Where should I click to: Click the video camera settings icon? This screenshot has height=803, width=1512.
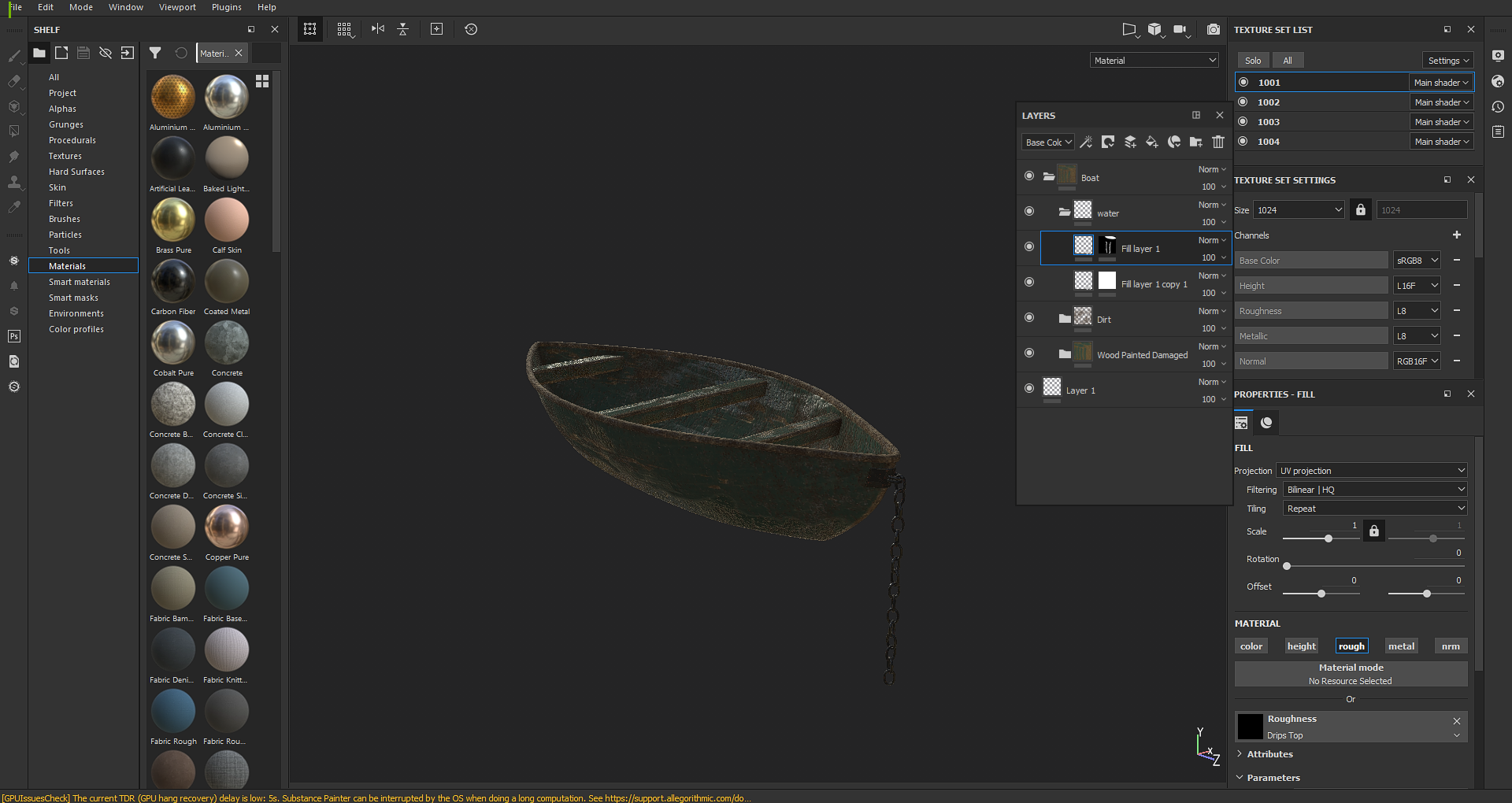(x=1180, y=29)
